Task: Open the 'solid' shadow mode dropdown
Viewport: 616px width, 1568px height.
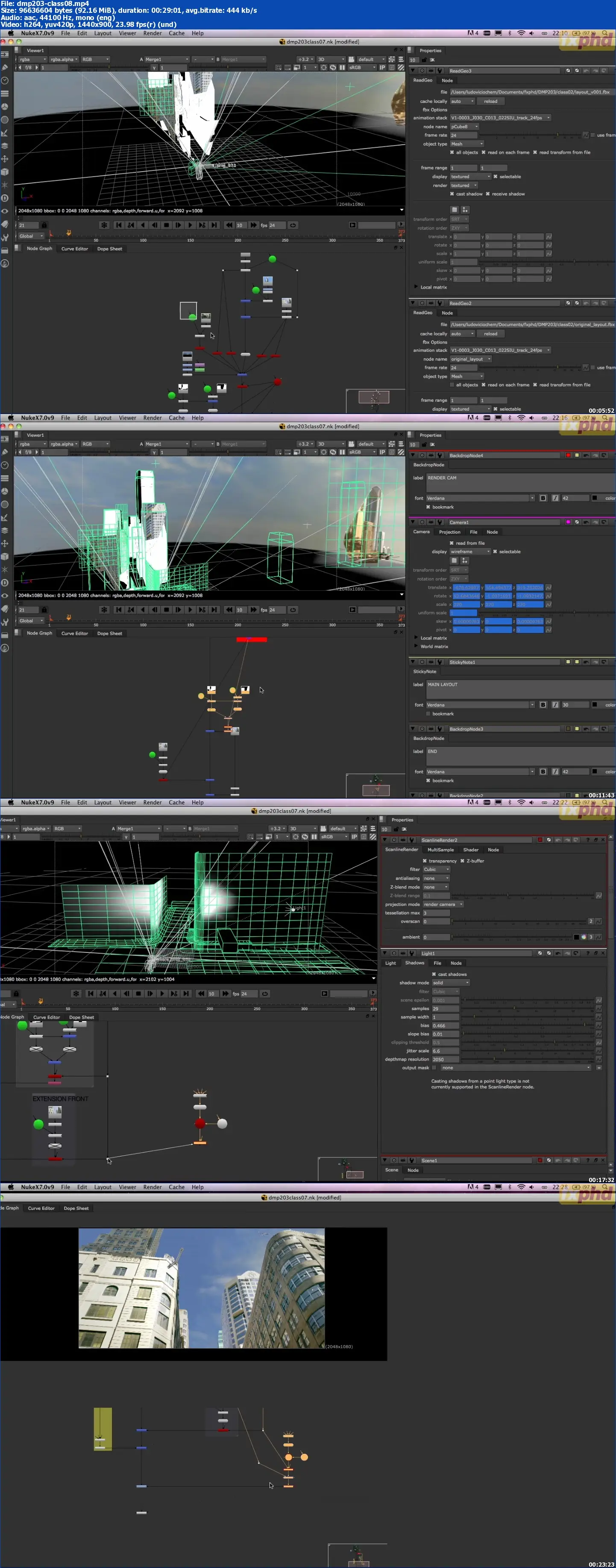Action: [x=451, y=983]
